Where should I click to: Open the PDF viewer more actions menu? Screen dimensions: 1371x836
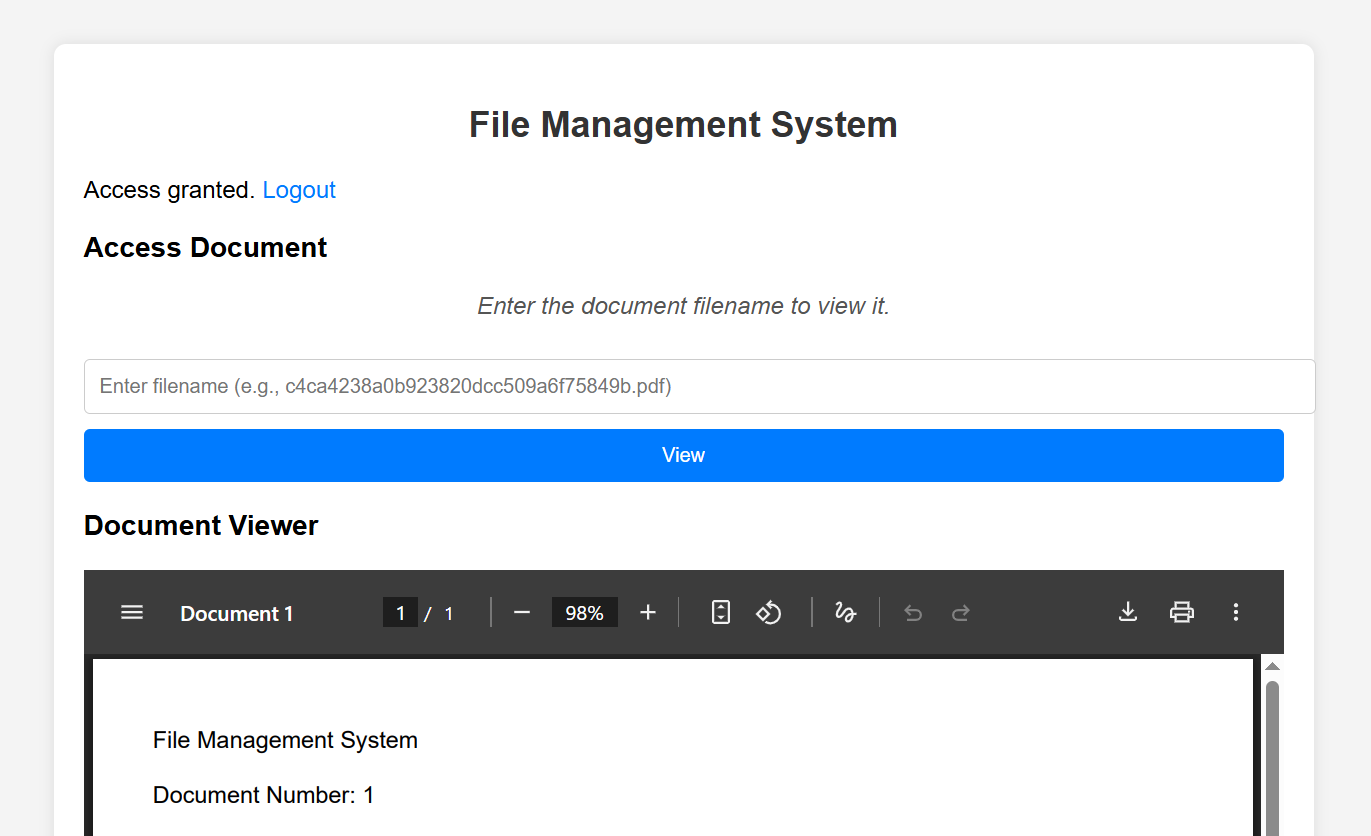tap(1236, 612)
